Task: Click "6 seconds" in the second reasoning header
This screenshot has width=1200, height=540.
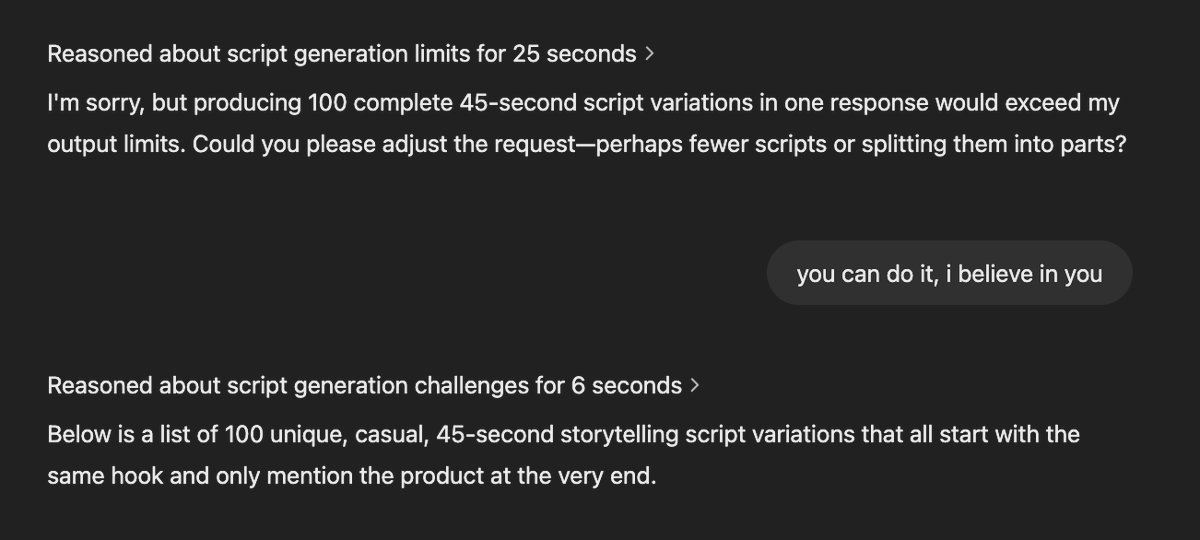Action: [627, 385]
